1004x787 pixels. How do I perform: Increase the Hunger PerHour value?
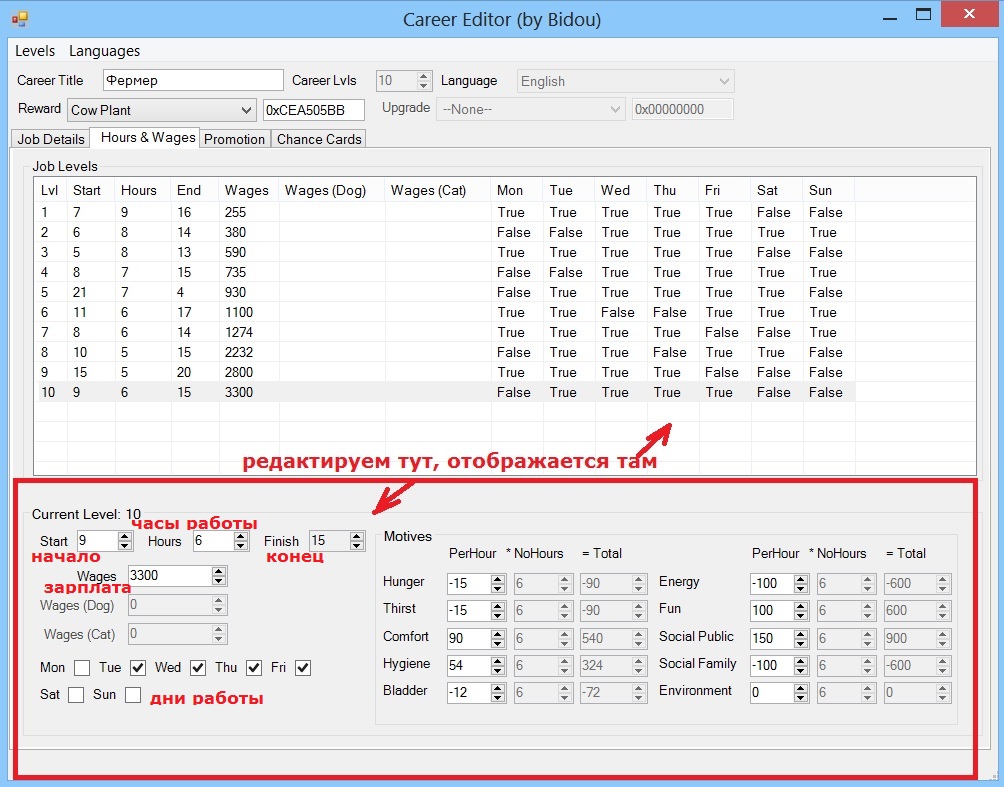pyautogui.click(x=498, y=578)
